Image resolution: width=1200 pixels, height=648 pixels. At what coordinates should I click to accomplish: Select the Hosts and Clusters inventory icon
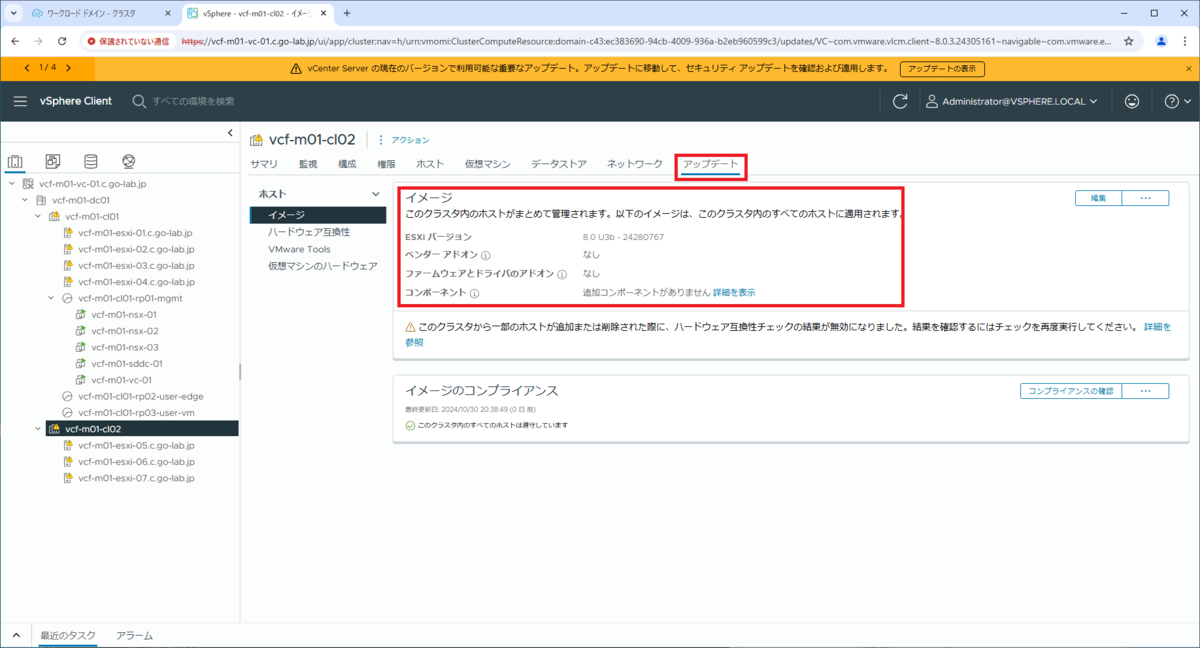pos(15,161)
